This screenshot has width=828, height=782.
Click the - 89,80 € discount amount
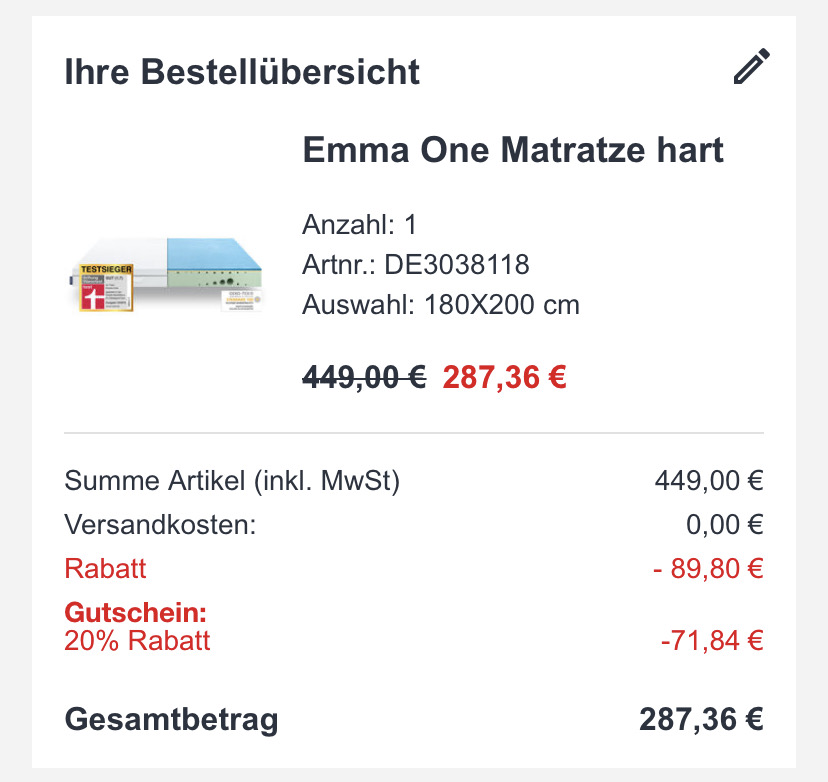(x=708, y=569)
